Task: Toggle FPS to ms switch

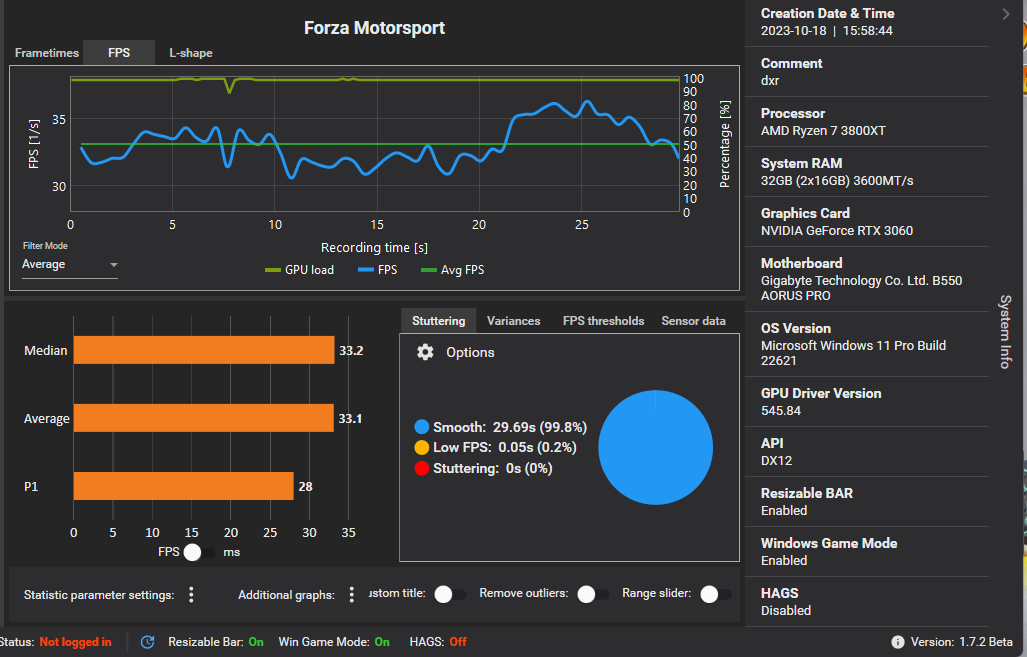Action: [199, 552]
